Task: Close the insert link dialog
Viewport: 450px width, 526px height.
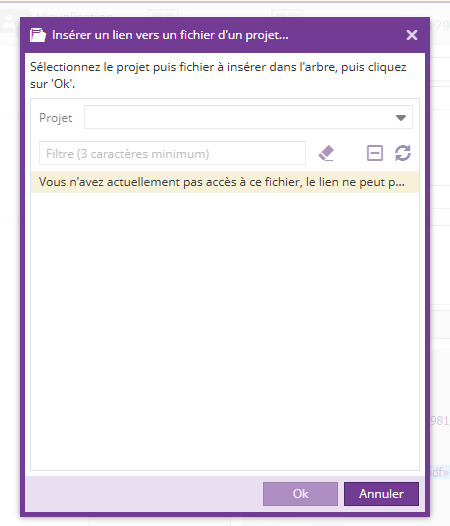Action: (412, 35)
